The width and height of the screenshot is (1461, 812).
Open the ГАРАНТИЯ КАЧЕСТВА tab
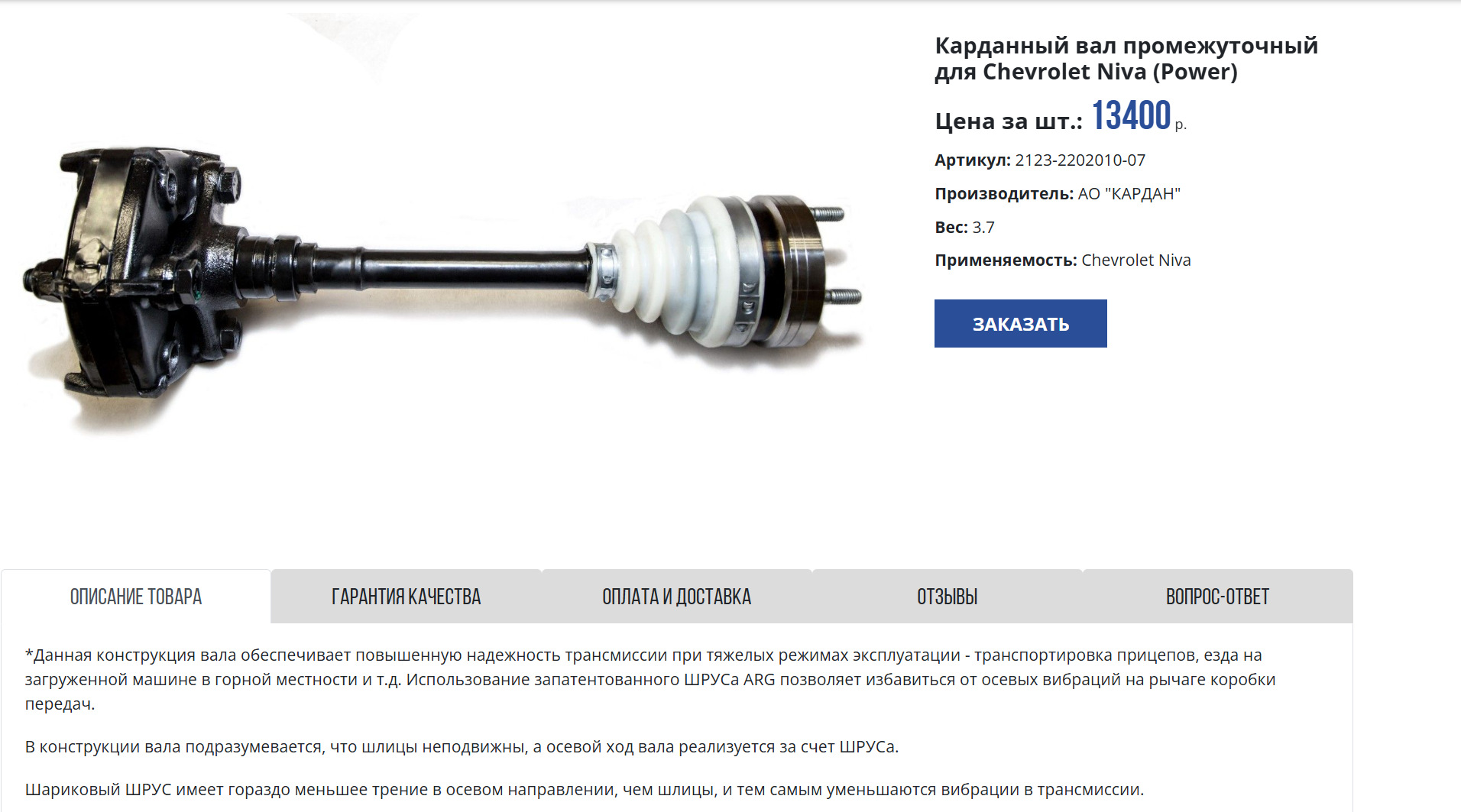coord(407,597)
